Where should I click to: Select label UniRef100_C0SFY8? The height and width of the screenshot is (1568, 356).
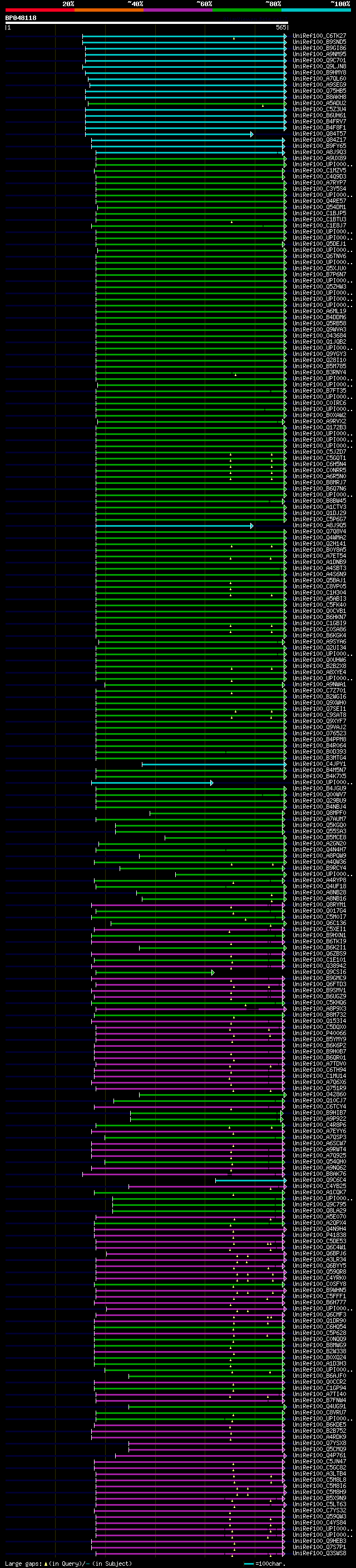click(319, 1284)
